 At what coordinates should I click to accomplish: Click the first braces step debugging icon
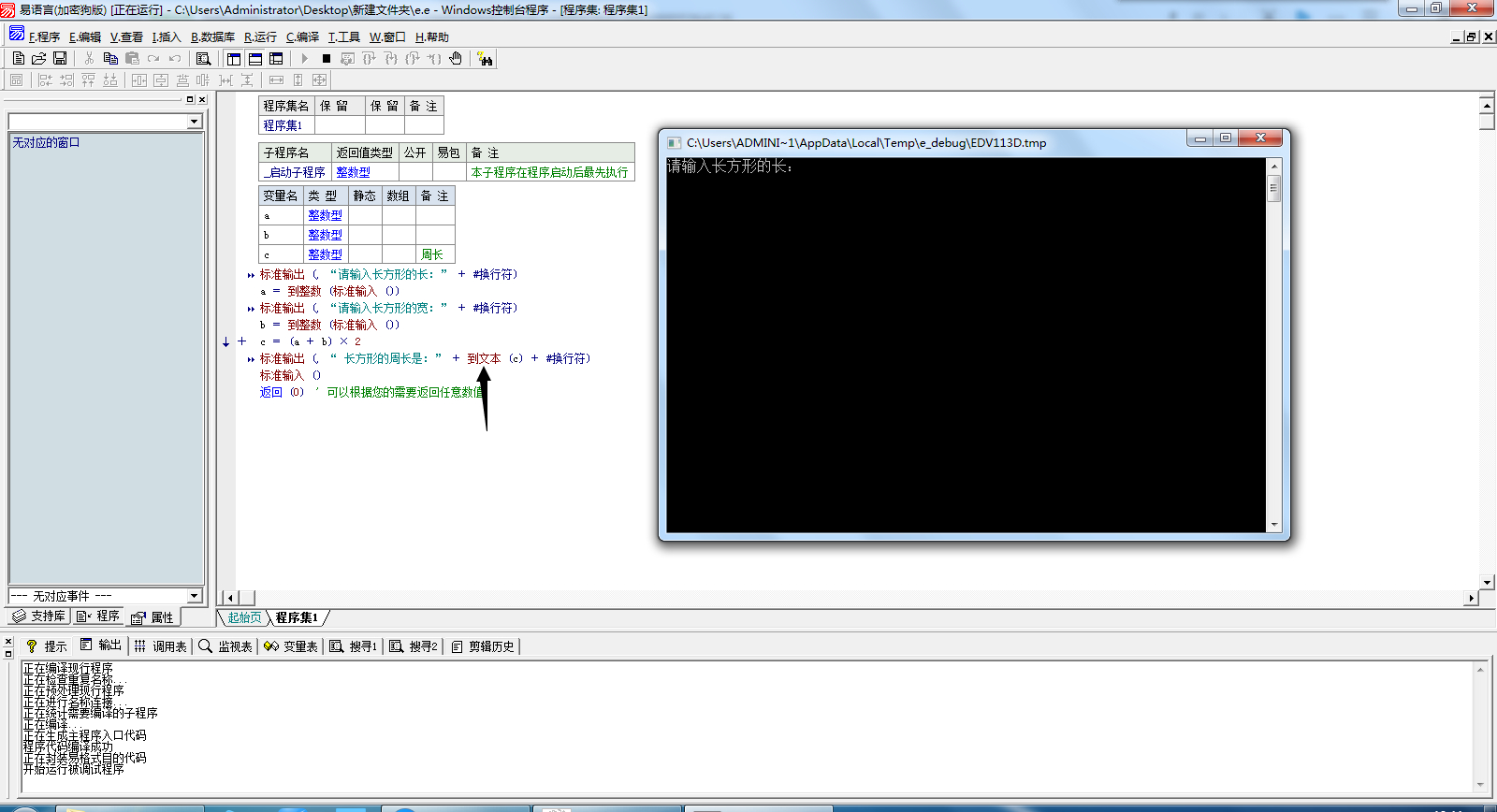pos(370,59)
